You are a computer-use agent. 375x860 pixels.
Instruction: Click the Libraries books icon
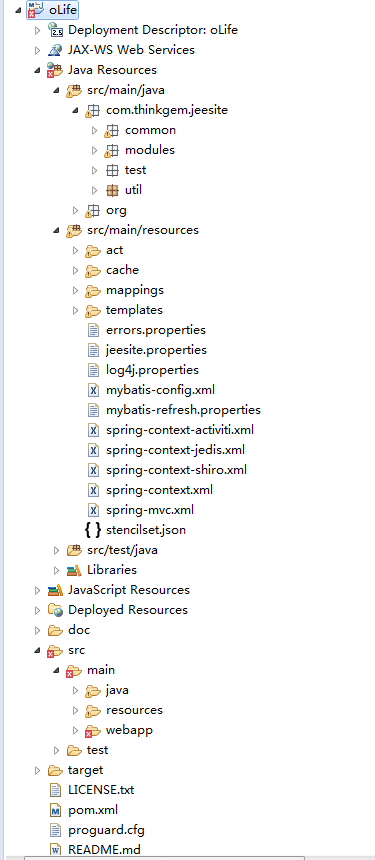pos(74,570)
